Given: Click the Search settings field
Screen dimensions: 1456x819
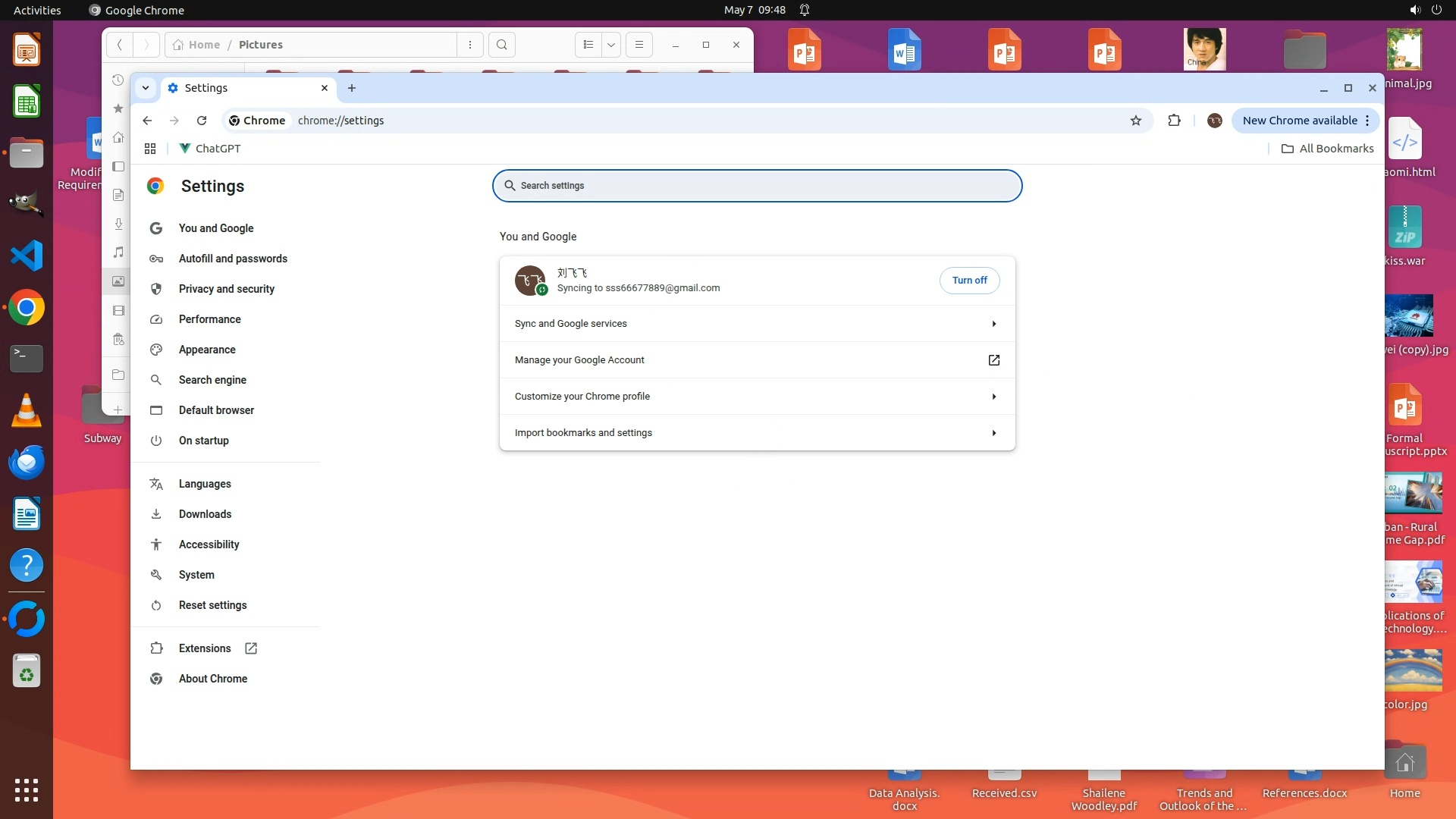Looking at the screenshot, I should pyautogui.click(x=758, y=186).
